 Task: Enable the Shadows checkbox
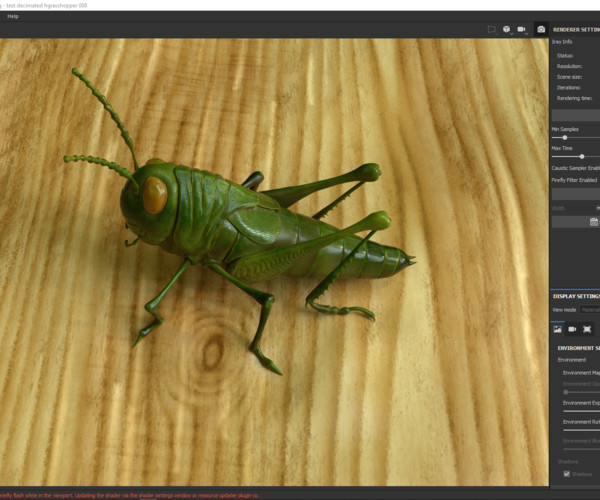pos(567,474)
